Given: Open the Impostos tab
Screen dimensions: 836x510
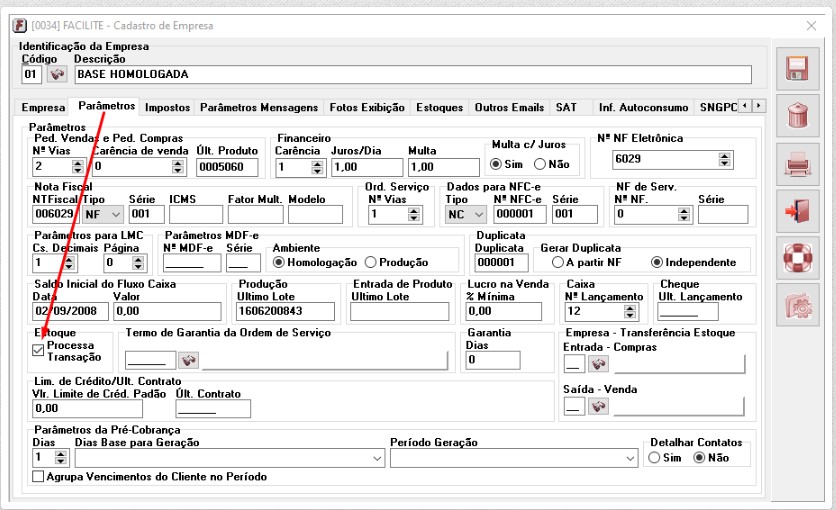Looking at the screenshot, I should (x=167, y=108).
